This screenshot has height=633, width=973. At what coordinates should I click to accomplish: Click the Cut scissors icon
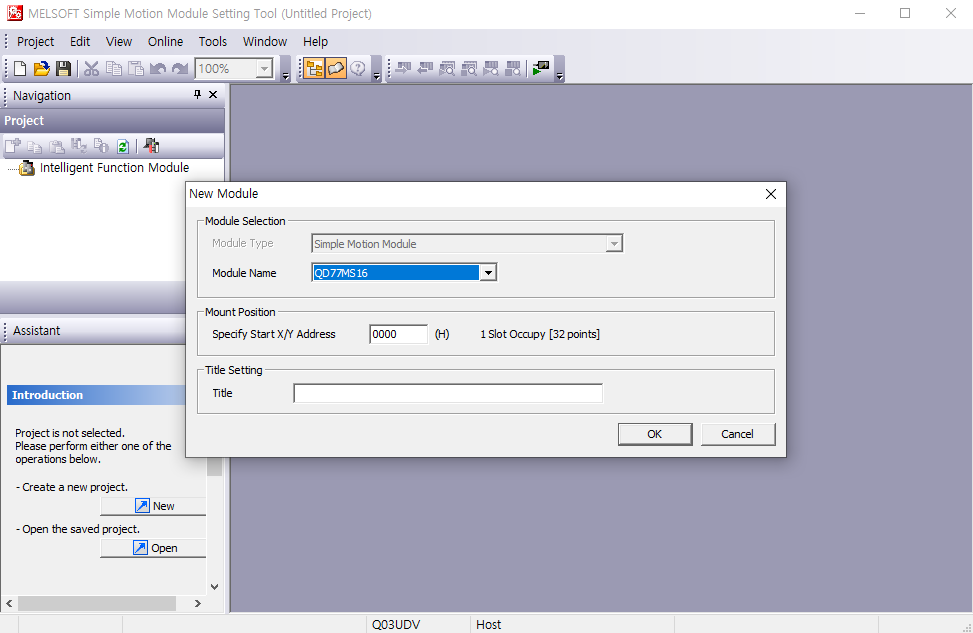[x=91, y=68]
